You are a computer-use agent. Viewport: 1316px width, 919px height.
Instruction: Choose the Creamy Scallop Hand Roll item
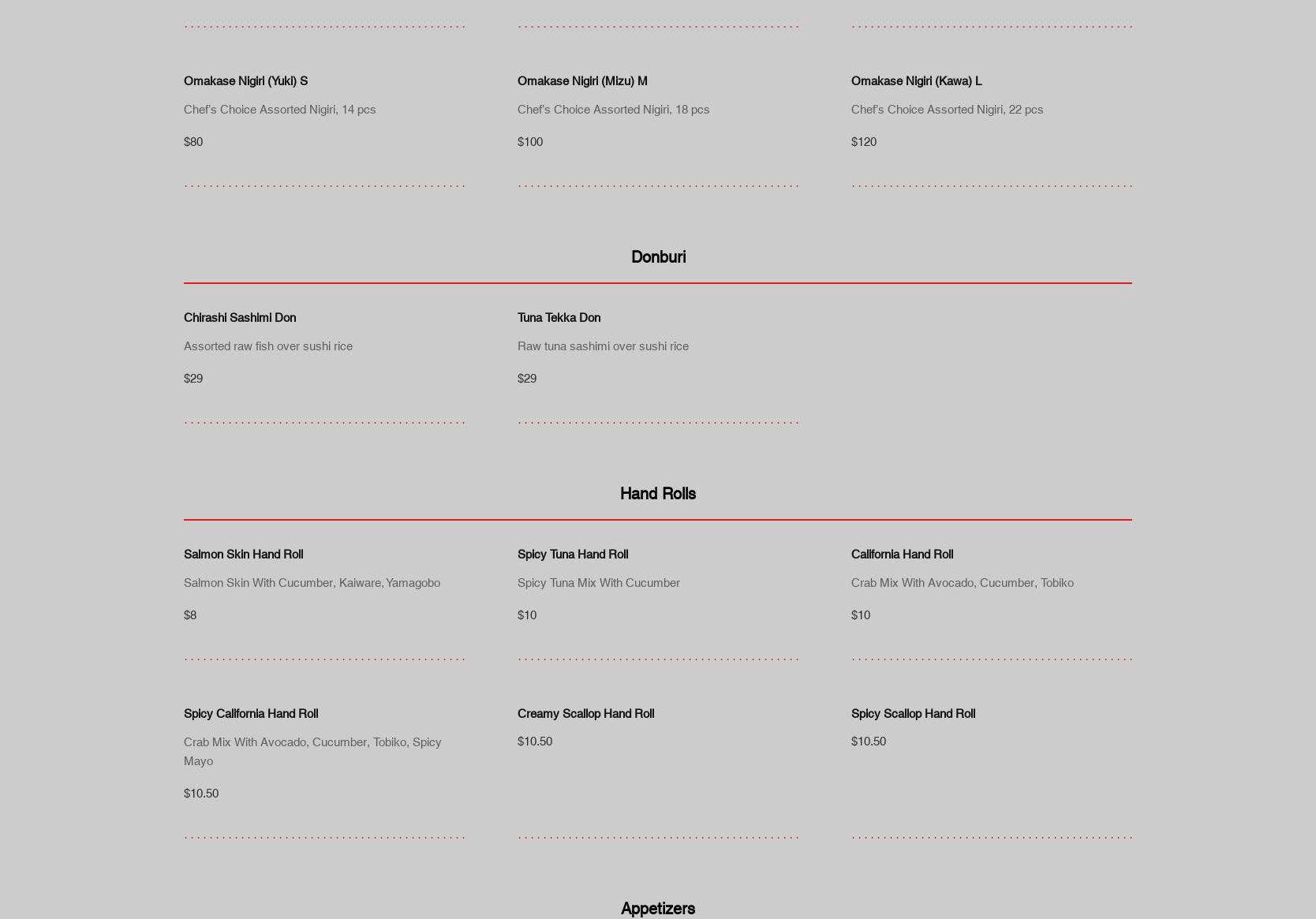point(585,714)
